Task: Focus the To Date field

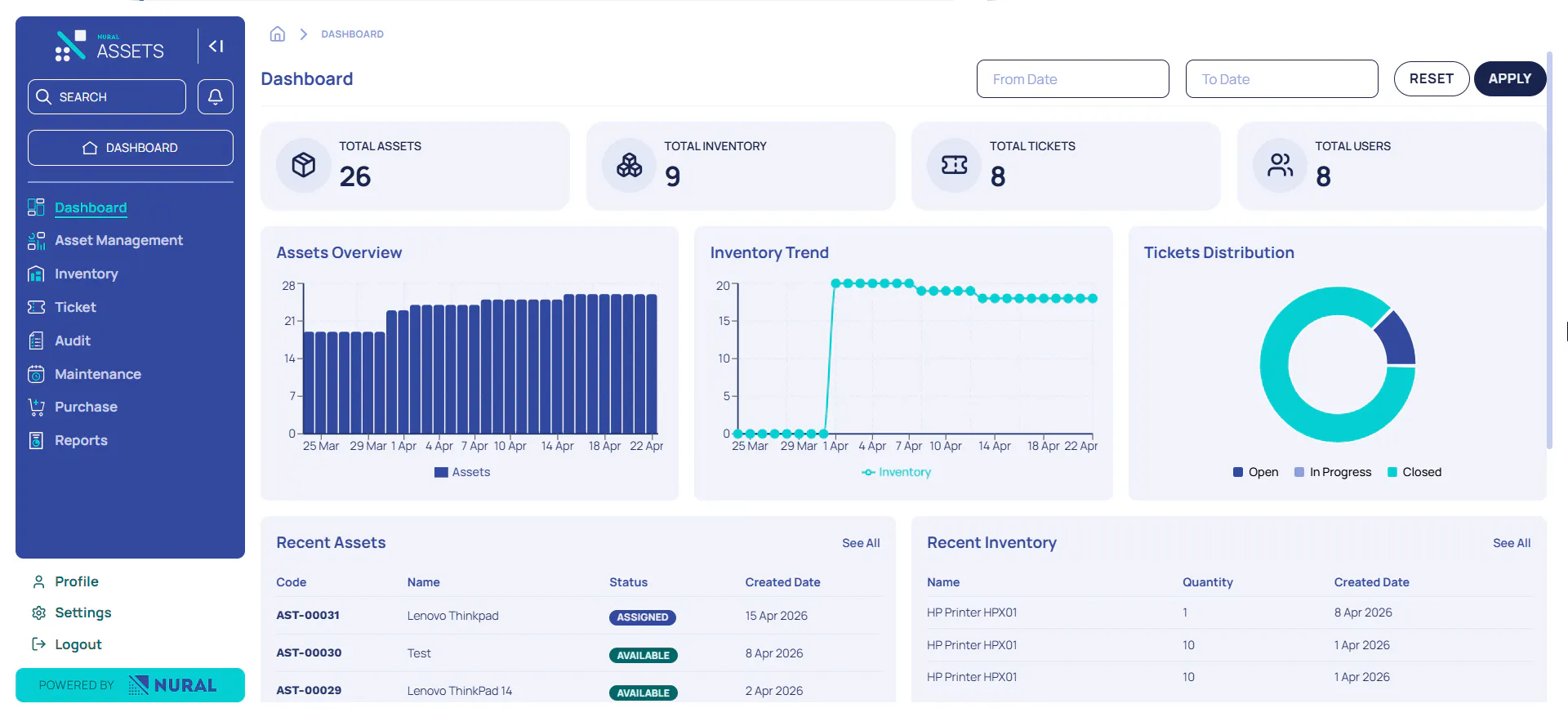Action: [1282, 79]
